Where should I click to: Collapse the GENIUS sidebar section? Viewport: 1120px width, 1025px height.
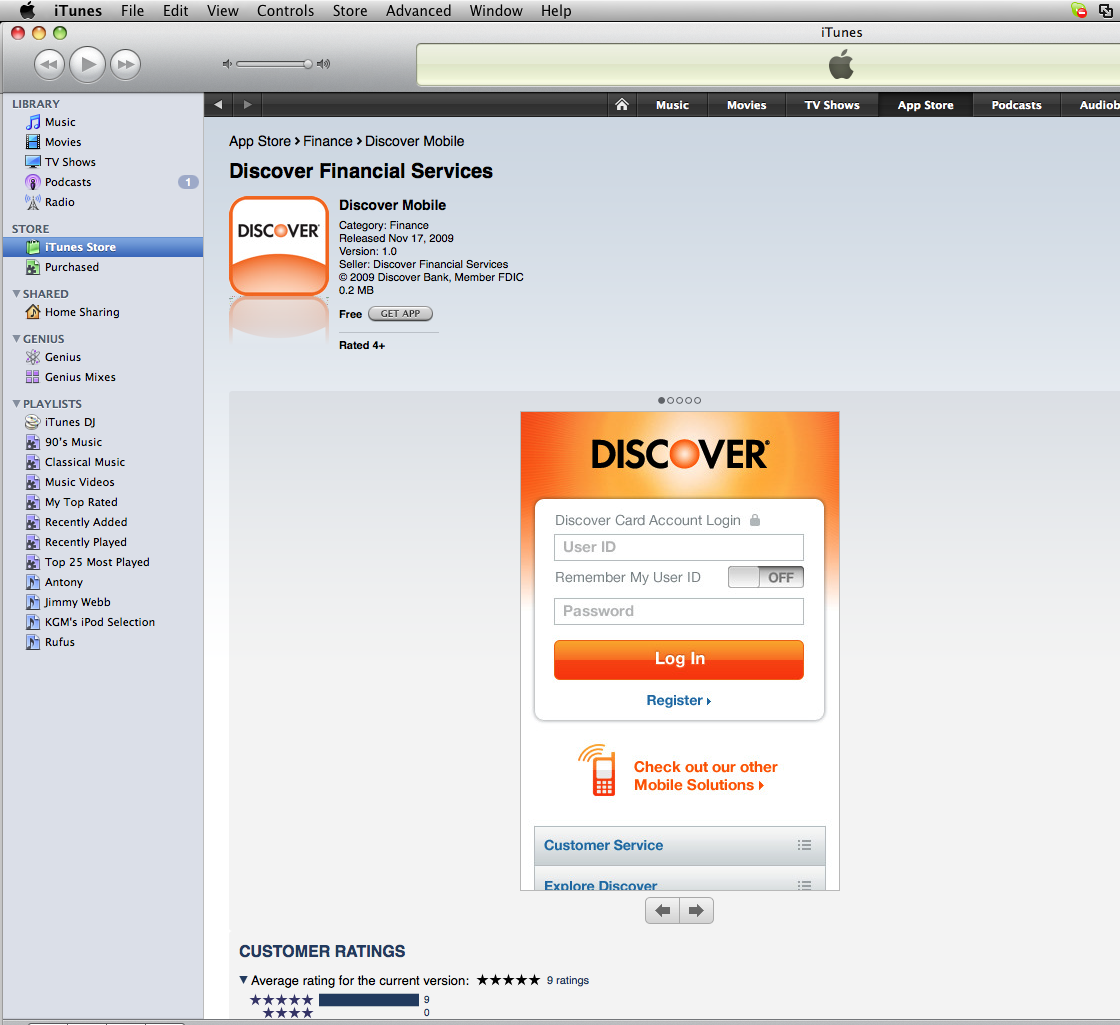[x=16, y=339]
